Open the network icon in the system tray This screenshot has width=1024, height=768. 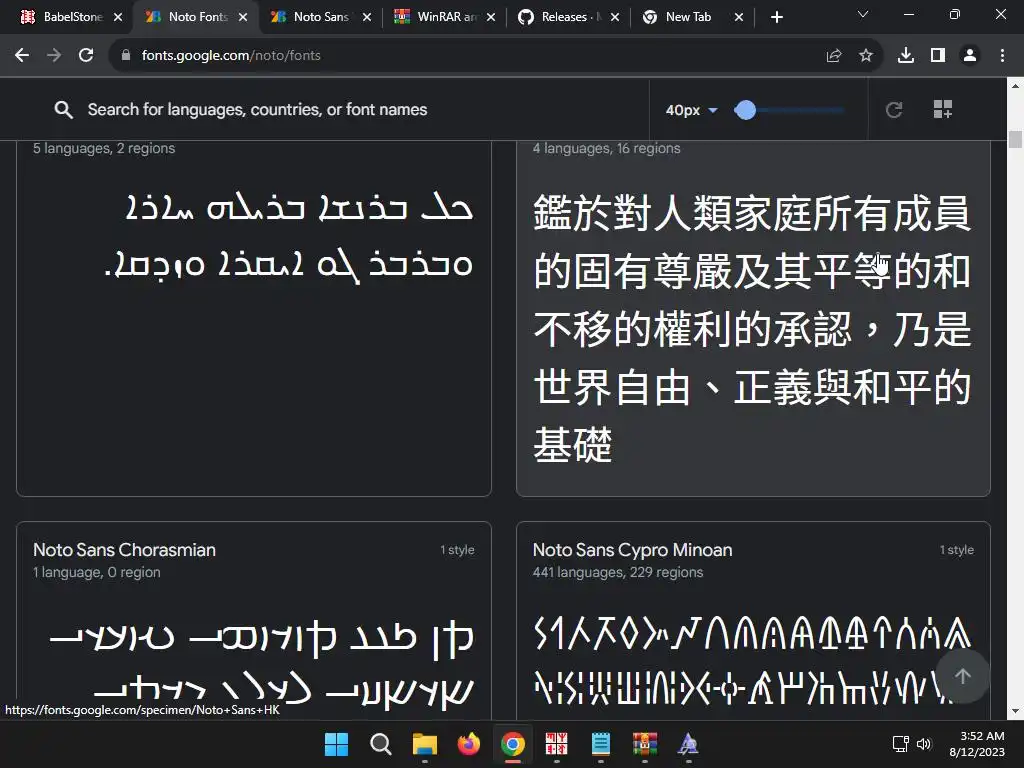[901, 744]
